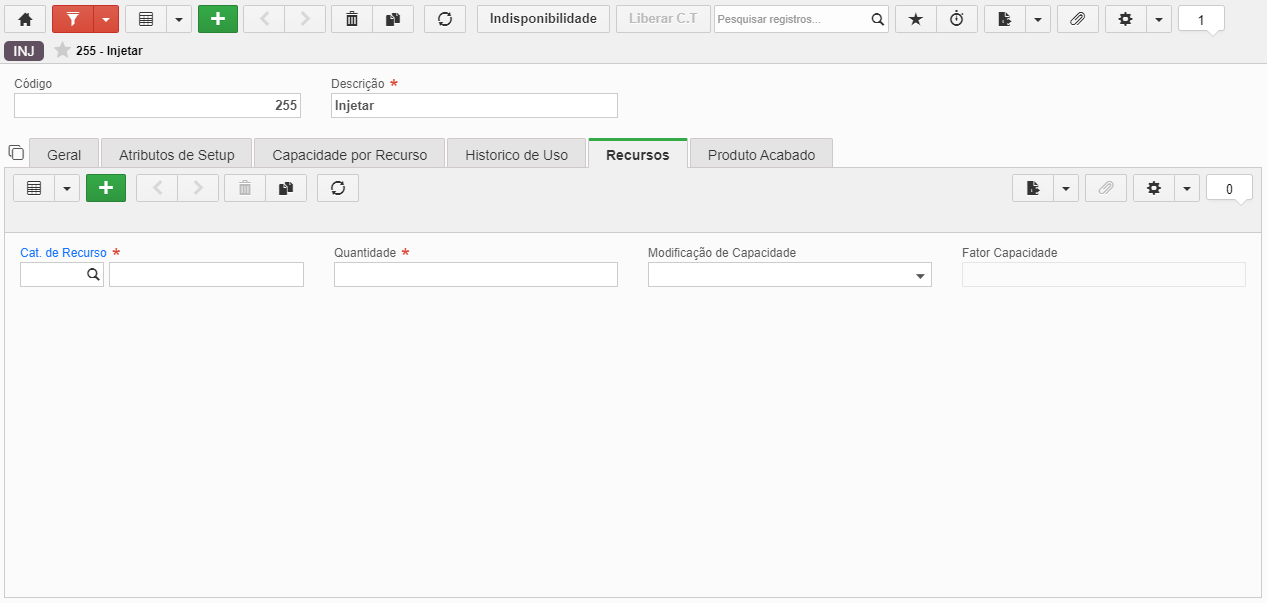Click Cat. de Recurso lookup magnifier
The width and height of the screenshot is (1267, 603).
(94, 275)
